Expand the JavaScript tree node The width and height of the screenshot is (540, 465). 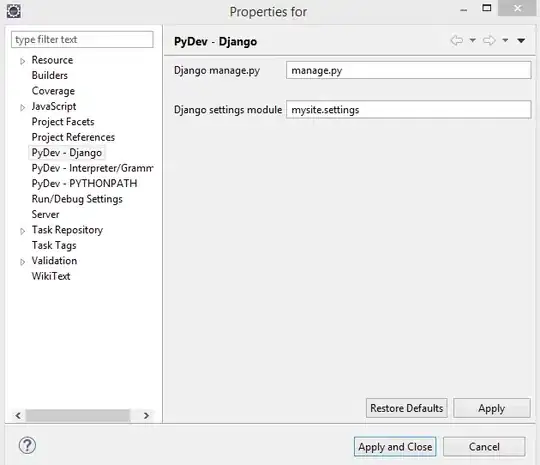tap(22, 107)
